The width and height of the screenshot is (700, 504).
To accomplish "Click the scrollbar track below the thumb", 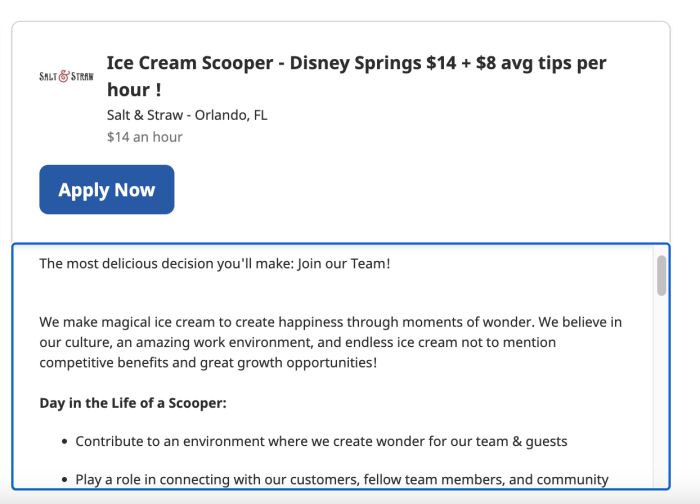I will (661, 400).
